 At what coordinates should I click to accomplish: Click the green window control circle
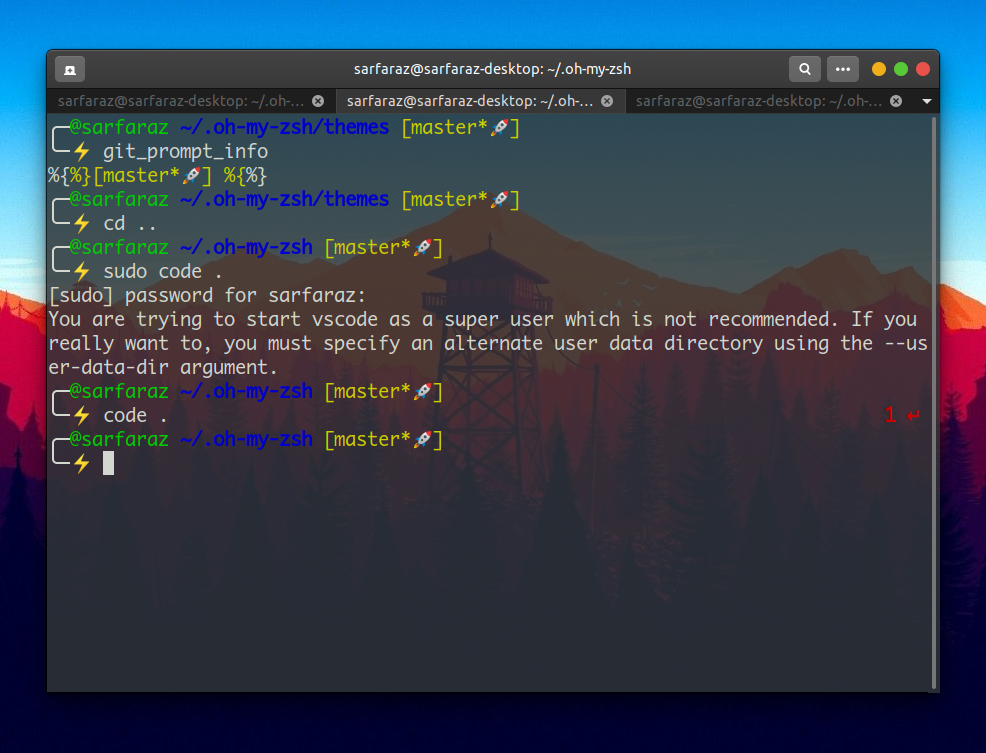coord(901,69)
